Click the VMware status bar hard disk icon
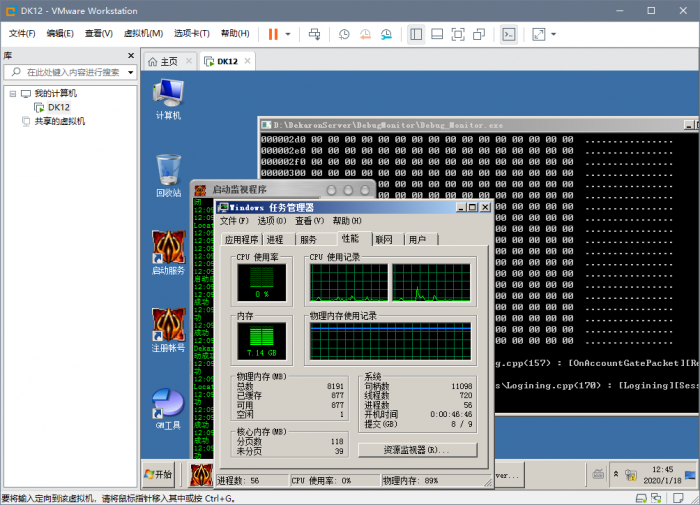Image resolution: width=700 pixels, height=505 pixels. pyautogui.click(x=641, y=498)
